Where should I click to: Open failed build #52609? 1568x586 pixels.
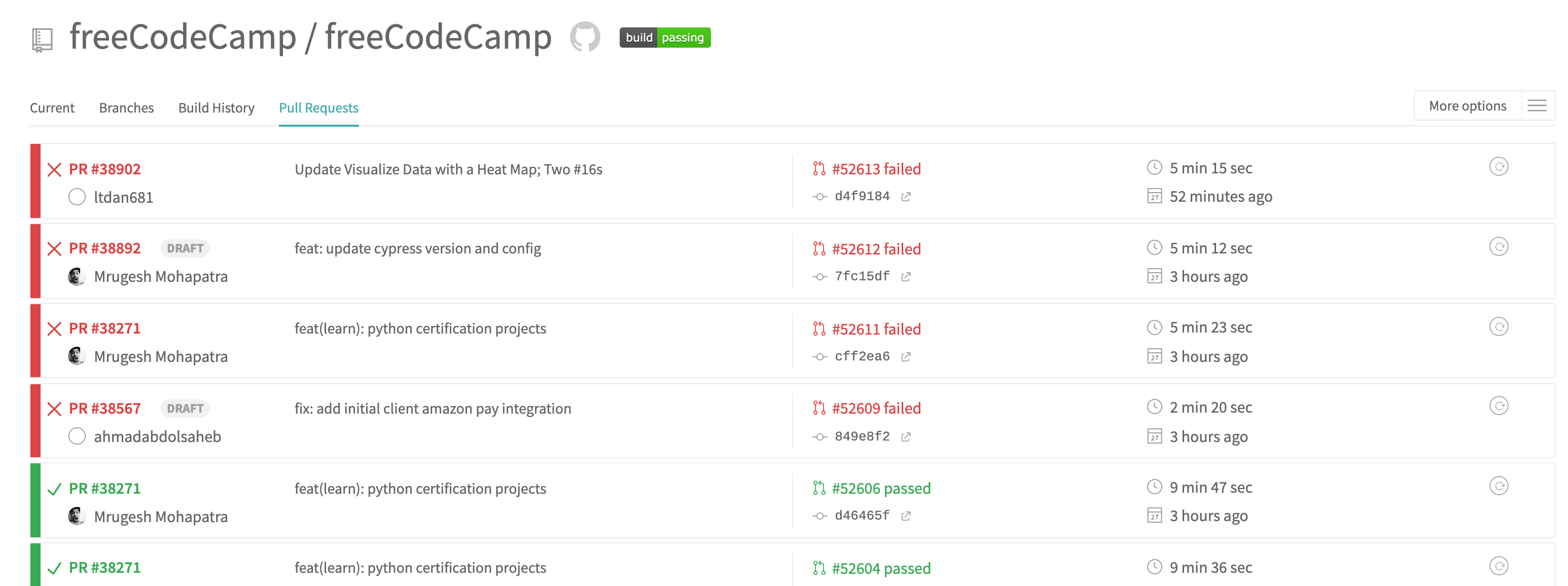(x=876, y=408)
